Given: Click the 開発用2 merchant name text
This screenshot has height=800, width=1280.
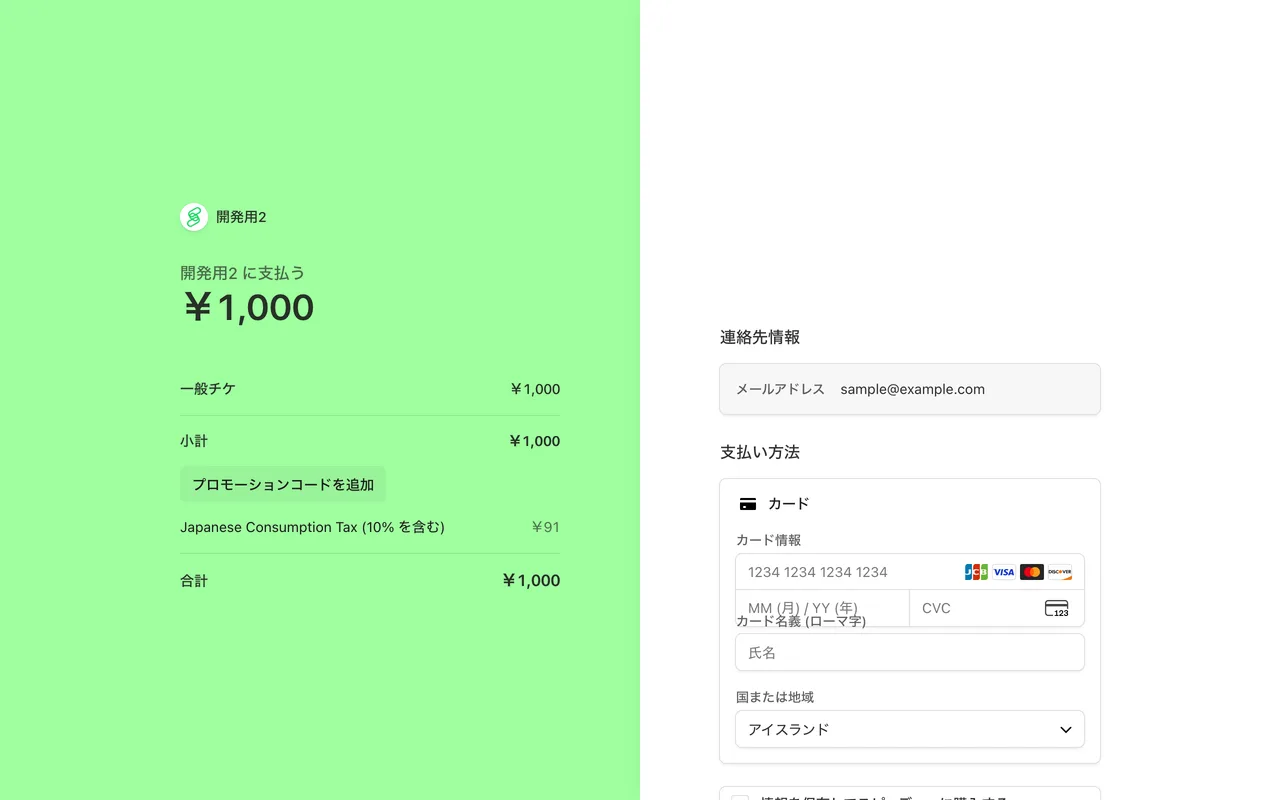Looking at the screenshot, I should [241, 217].
